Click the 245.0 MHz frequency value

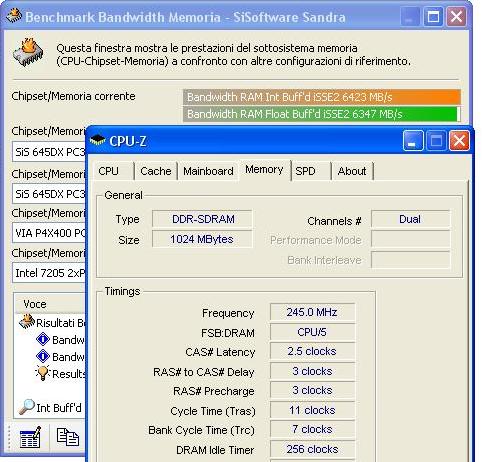coord(312,312)
